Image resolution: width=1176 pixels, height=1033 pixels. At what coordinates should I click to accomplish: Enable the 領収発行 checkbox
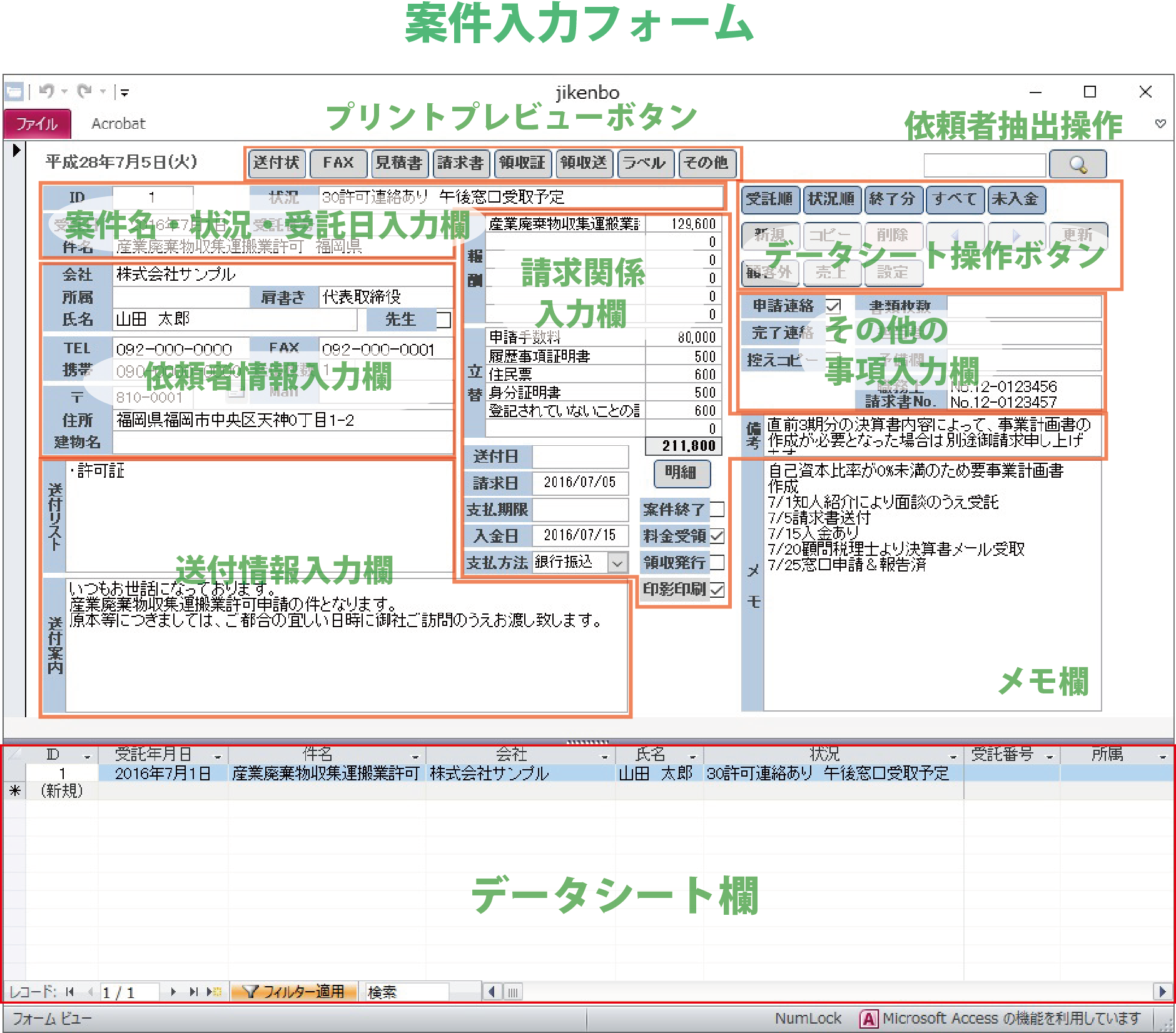pos(717,563)
